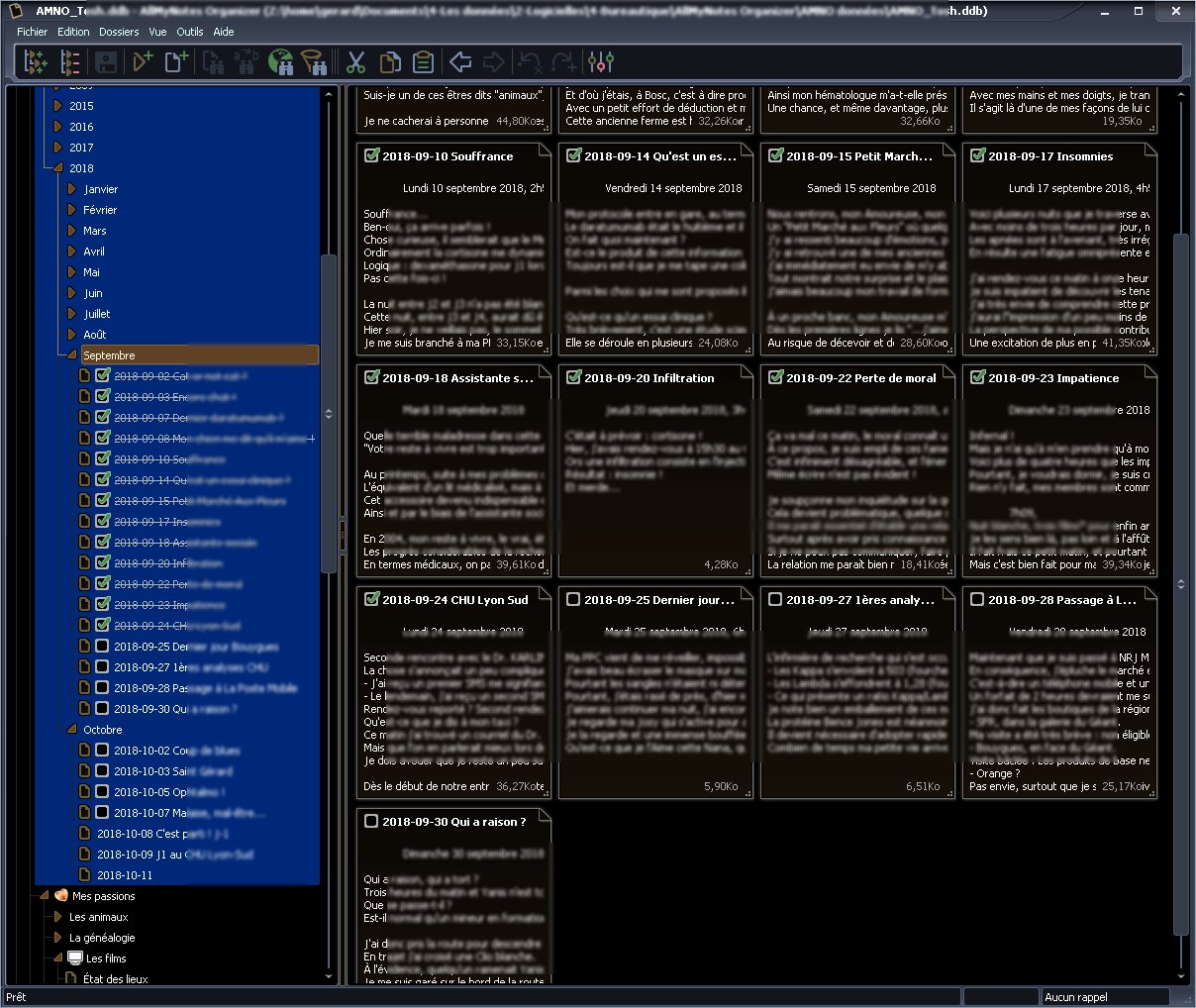Select the Septembre folder in tree
Viewport: 1196px width, 1008px height.
tap(109, 355)
